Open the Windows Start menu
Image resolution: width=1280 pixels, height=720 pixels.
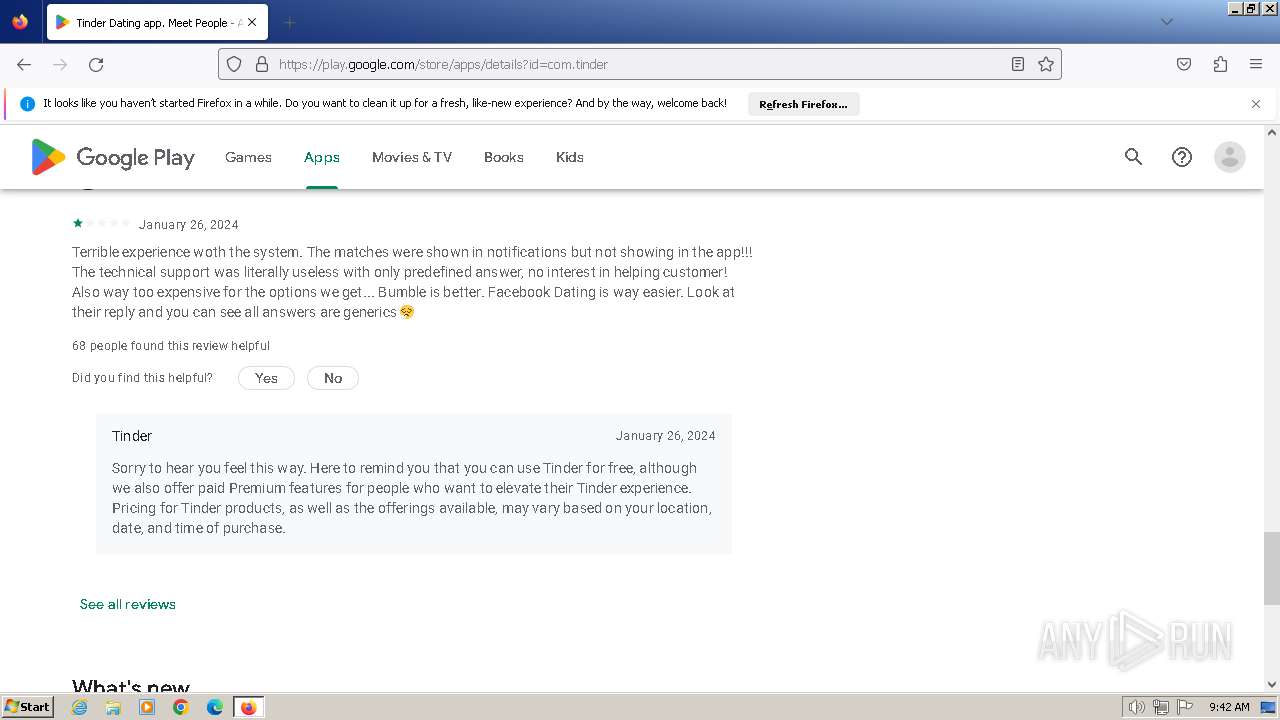click(x=27, y=707)
